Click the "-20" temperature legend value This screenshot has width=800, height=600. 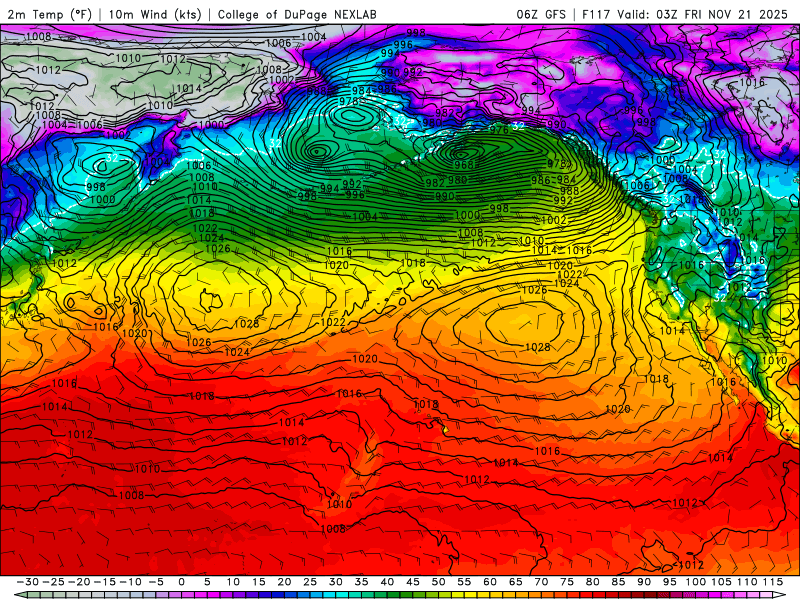pyautogui.click(x=79, y=582)
